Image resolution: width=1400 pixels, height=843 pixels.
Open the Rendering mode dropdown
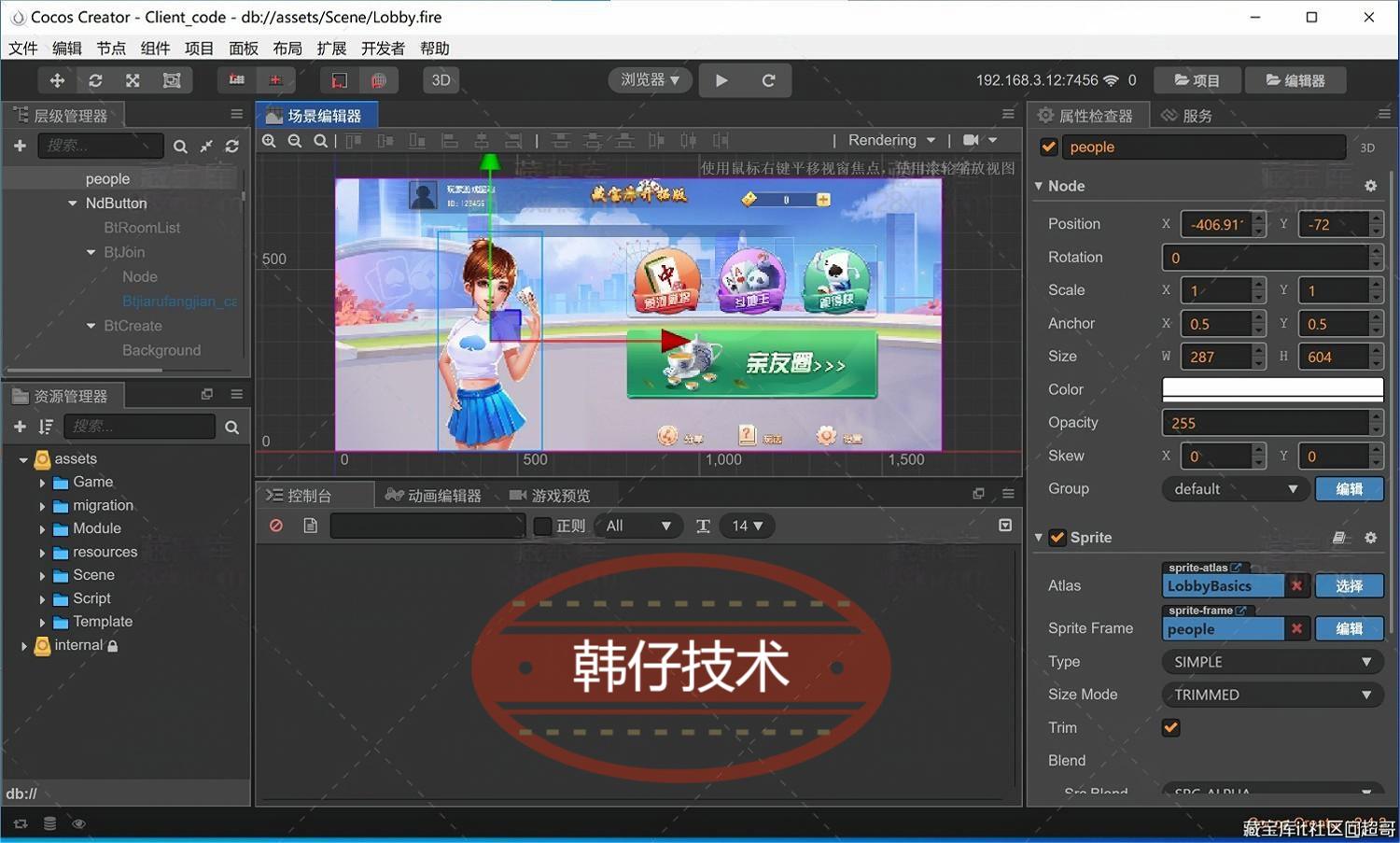(891, 140)
